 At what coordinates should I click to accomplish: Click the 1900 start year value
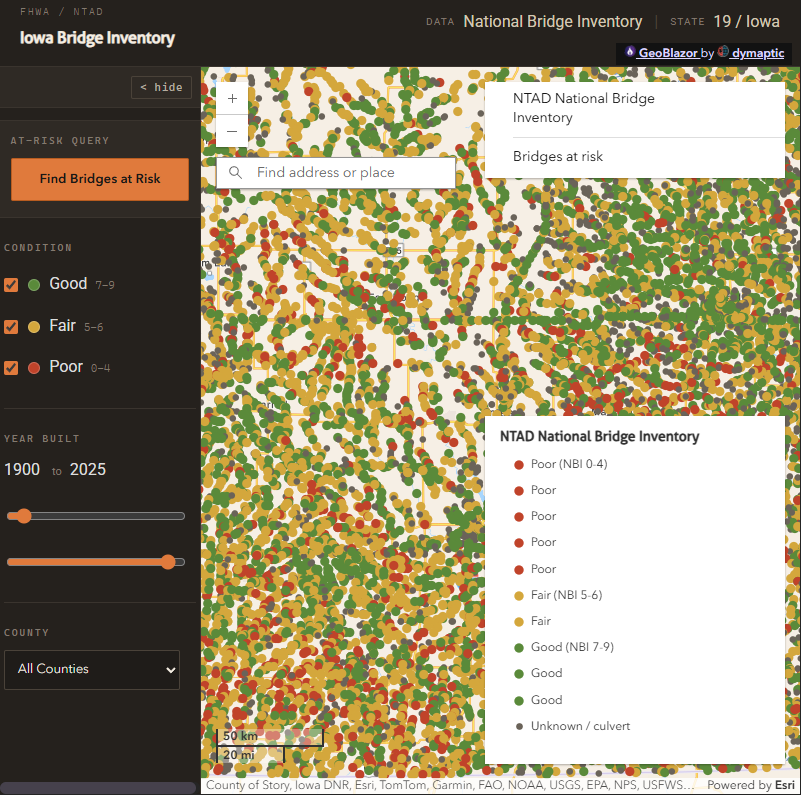coord(22,469)
